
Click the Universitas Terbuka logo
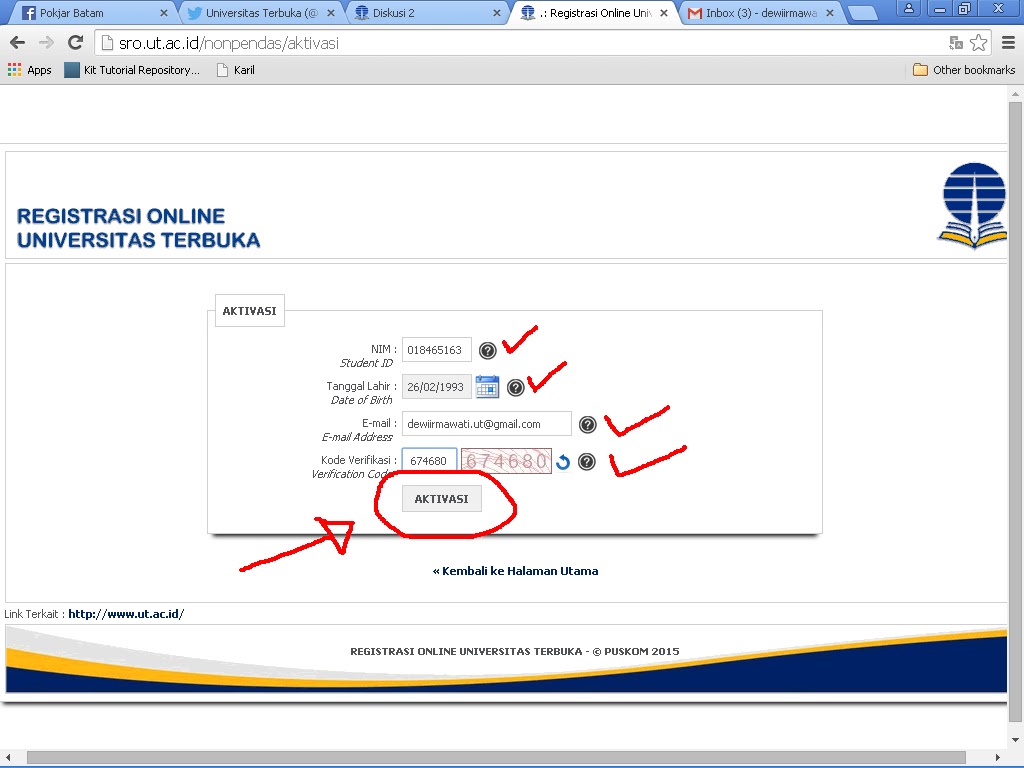972,205
